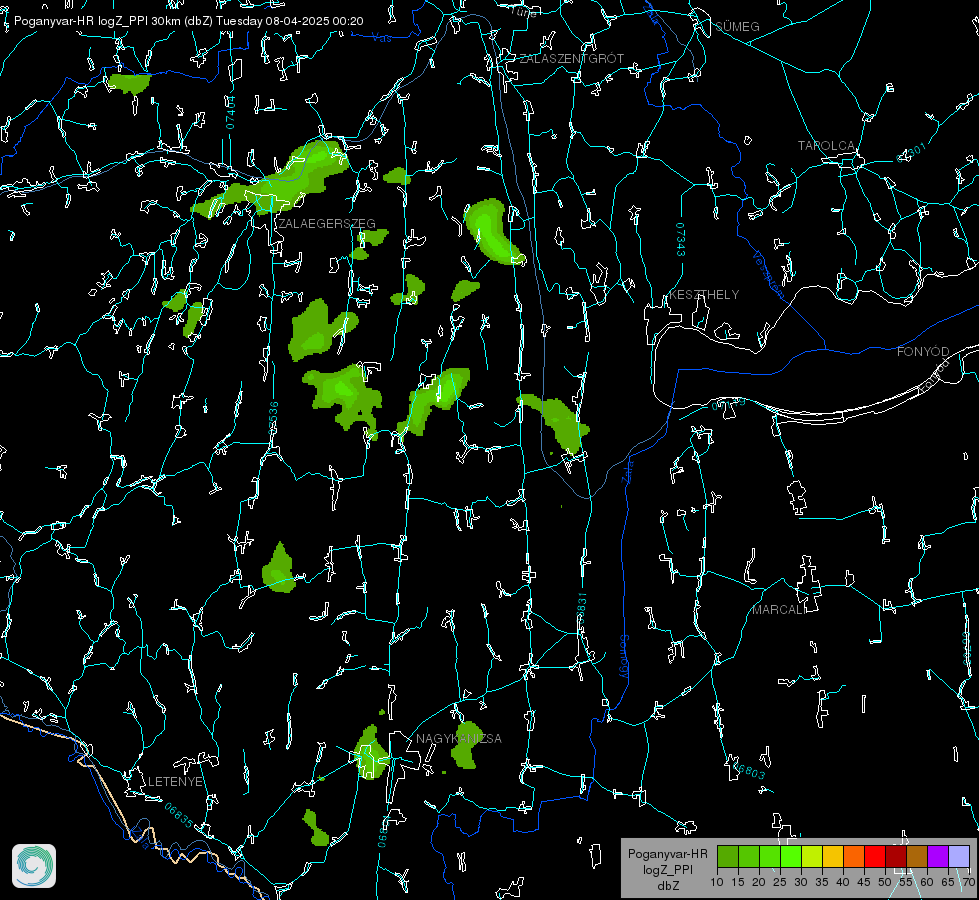Click the KESZTHELY city label
The height and width of the screenshot is (900, 979).
[x=704, y=294]
